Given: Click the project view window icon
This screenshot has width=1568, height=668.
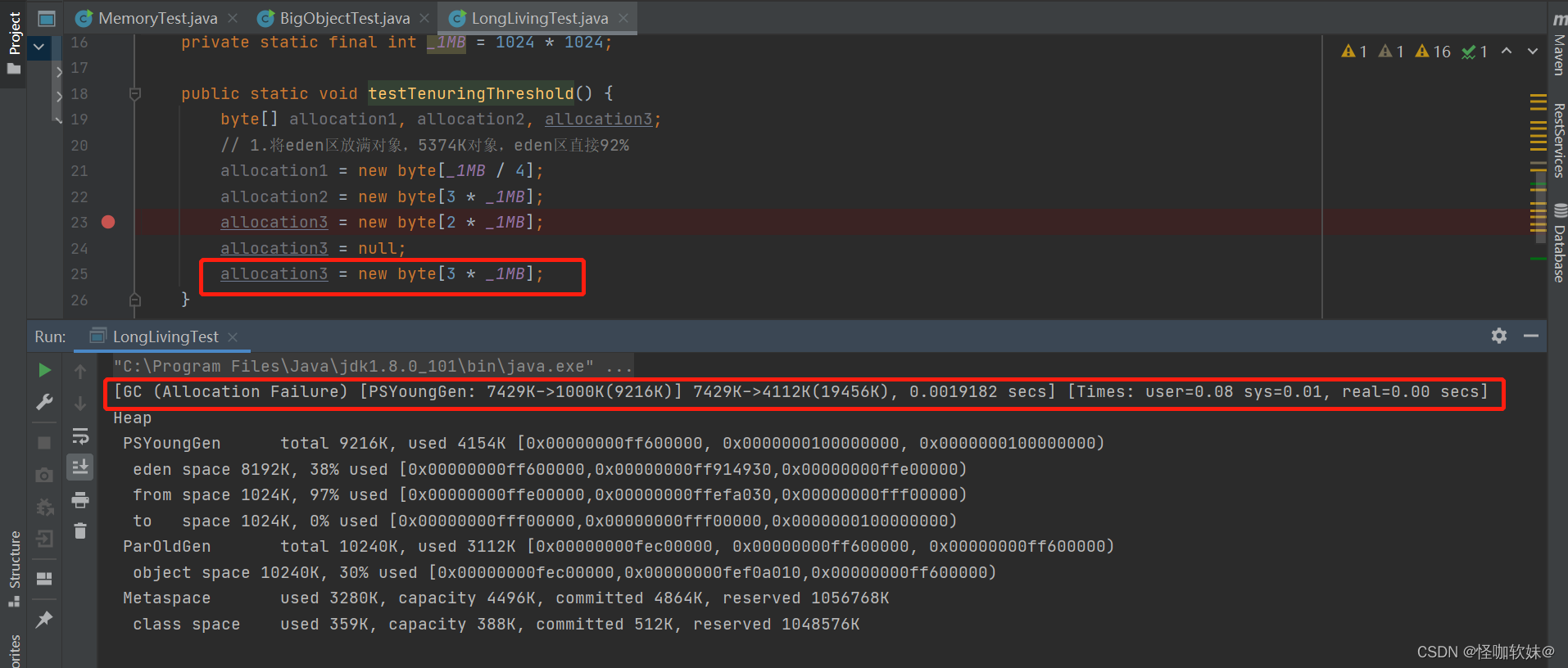Looking at the screenshot, I should click(47, 18).
